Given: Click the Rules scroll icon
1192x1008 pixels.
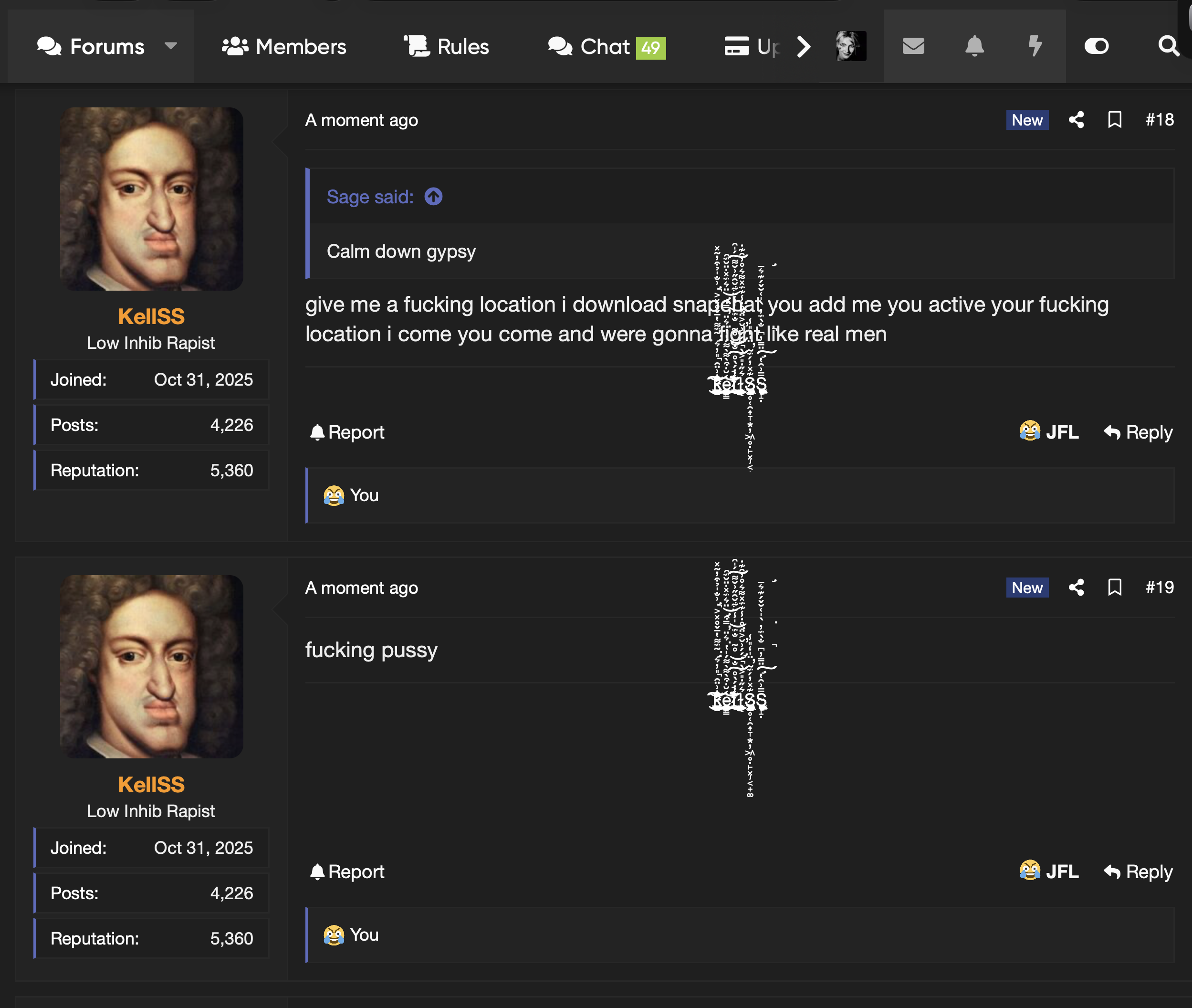Looking at the screenshot, I should coord(417,46).
